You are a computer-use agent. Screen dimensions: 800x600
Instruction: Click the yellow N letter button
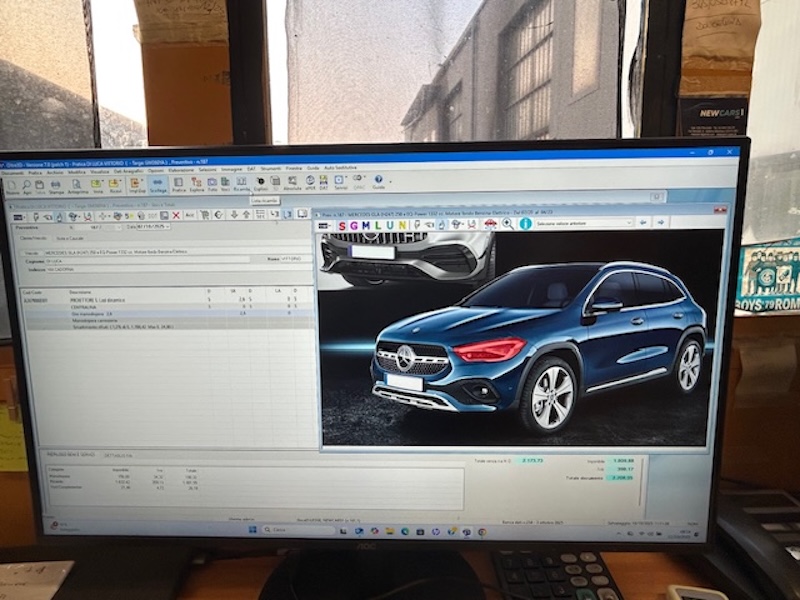[x=402, y=225]
